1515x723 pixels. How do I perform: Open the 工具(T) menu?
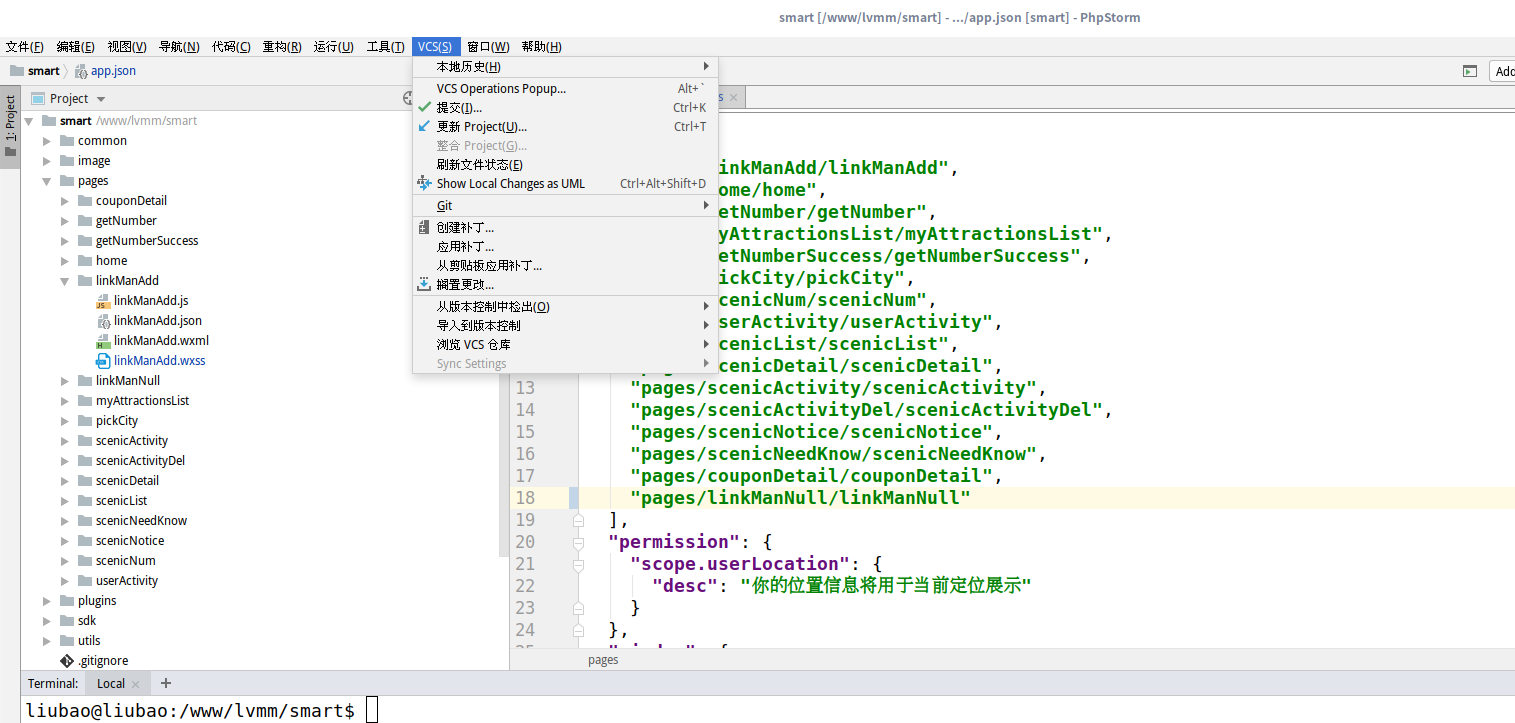tap(385, 46)
